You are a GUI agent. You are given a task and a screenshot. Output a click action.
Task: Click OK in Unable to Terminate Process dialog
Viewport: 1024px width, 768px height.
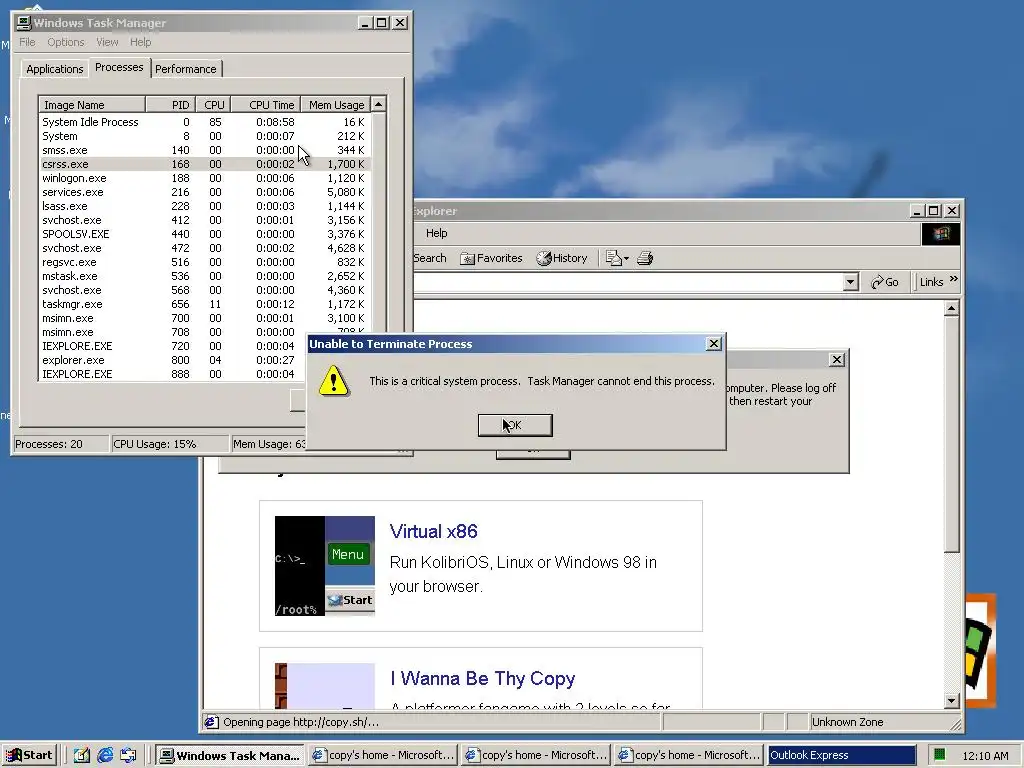click(x=515, y=425)
